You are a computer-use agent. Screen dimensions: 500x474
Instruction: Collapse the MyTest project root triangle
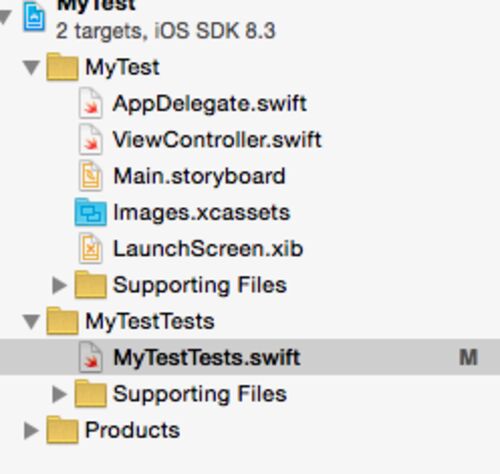tap(5, 17)
